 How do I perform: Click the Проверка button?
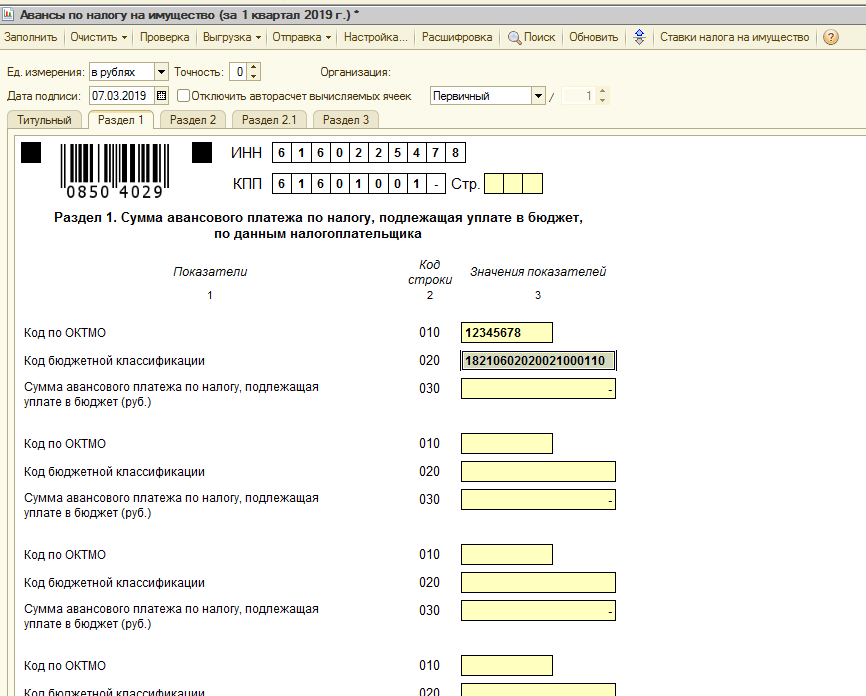(164, 38)
